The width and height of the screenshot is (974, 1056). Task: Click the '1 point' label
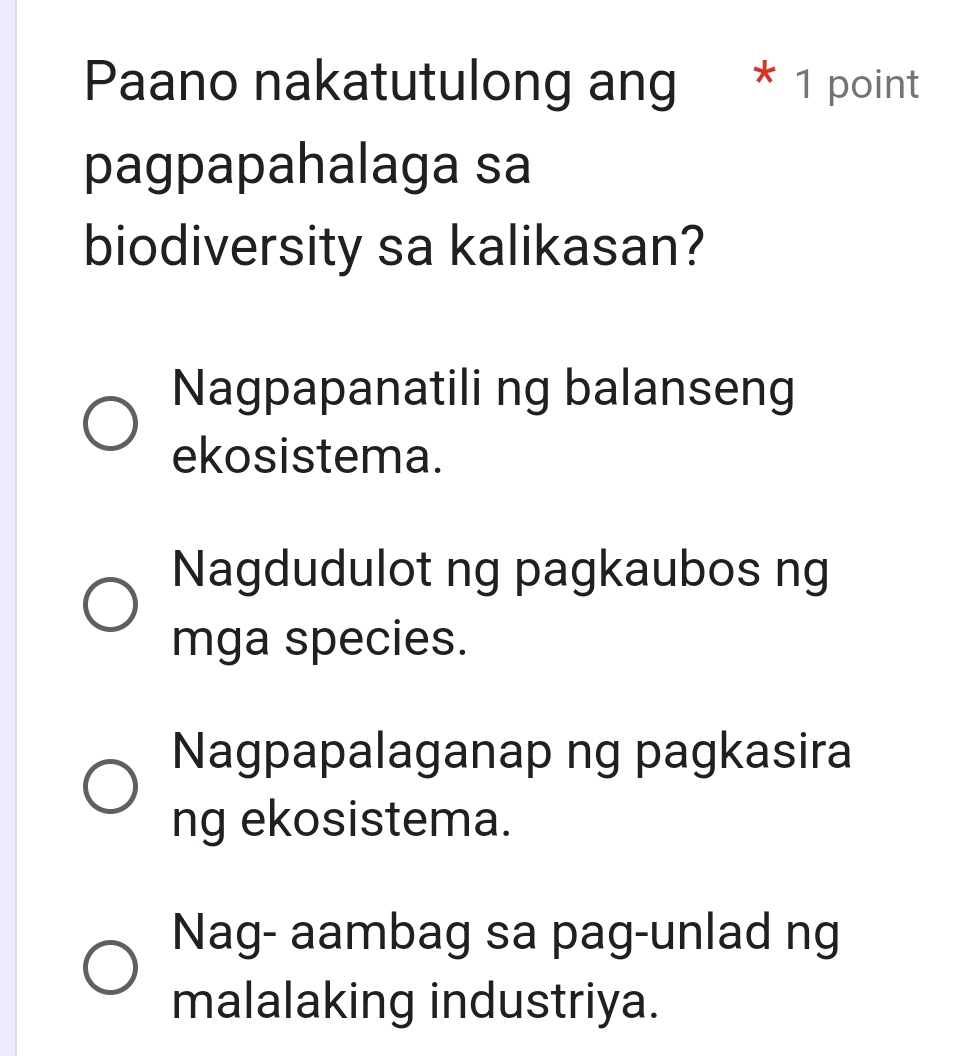[x=857, y=85]
